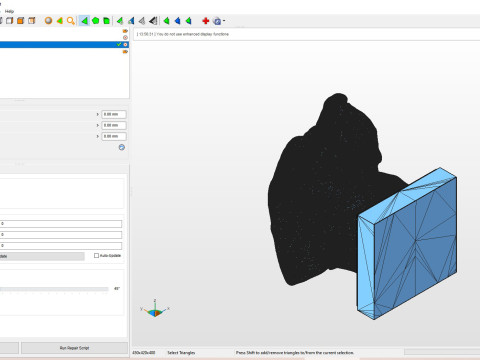Adjust the angle slider track
Viewport: 480px width, 360px height.
[x=54, y=289]
